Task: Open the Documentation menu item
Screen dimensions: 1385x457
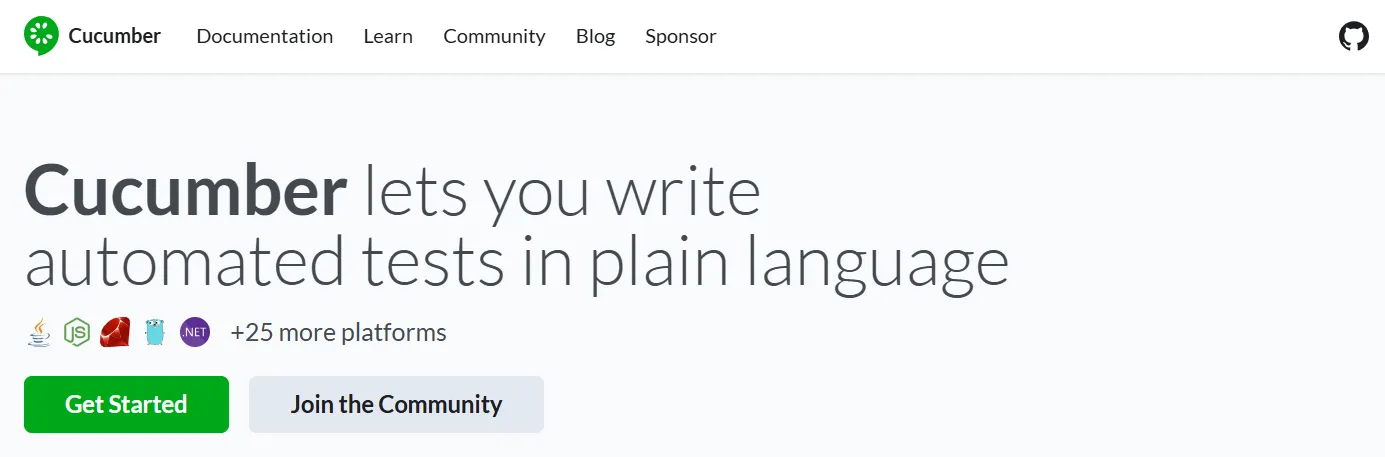Action: [264, 37]
